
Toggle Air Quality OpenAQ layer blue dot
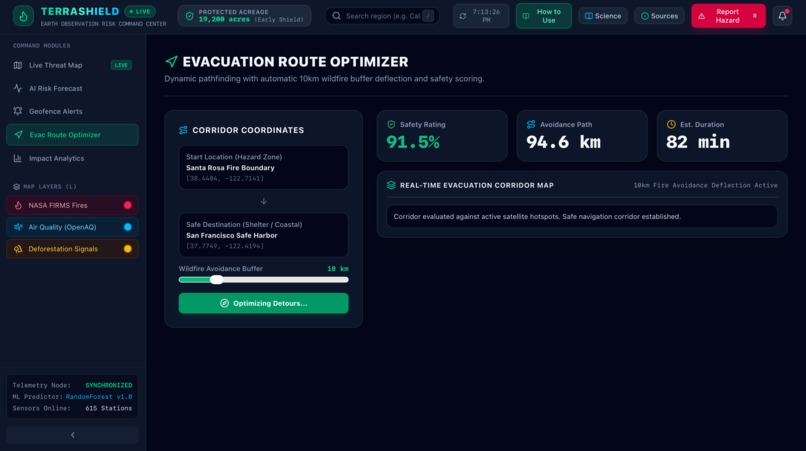(127, 227)
